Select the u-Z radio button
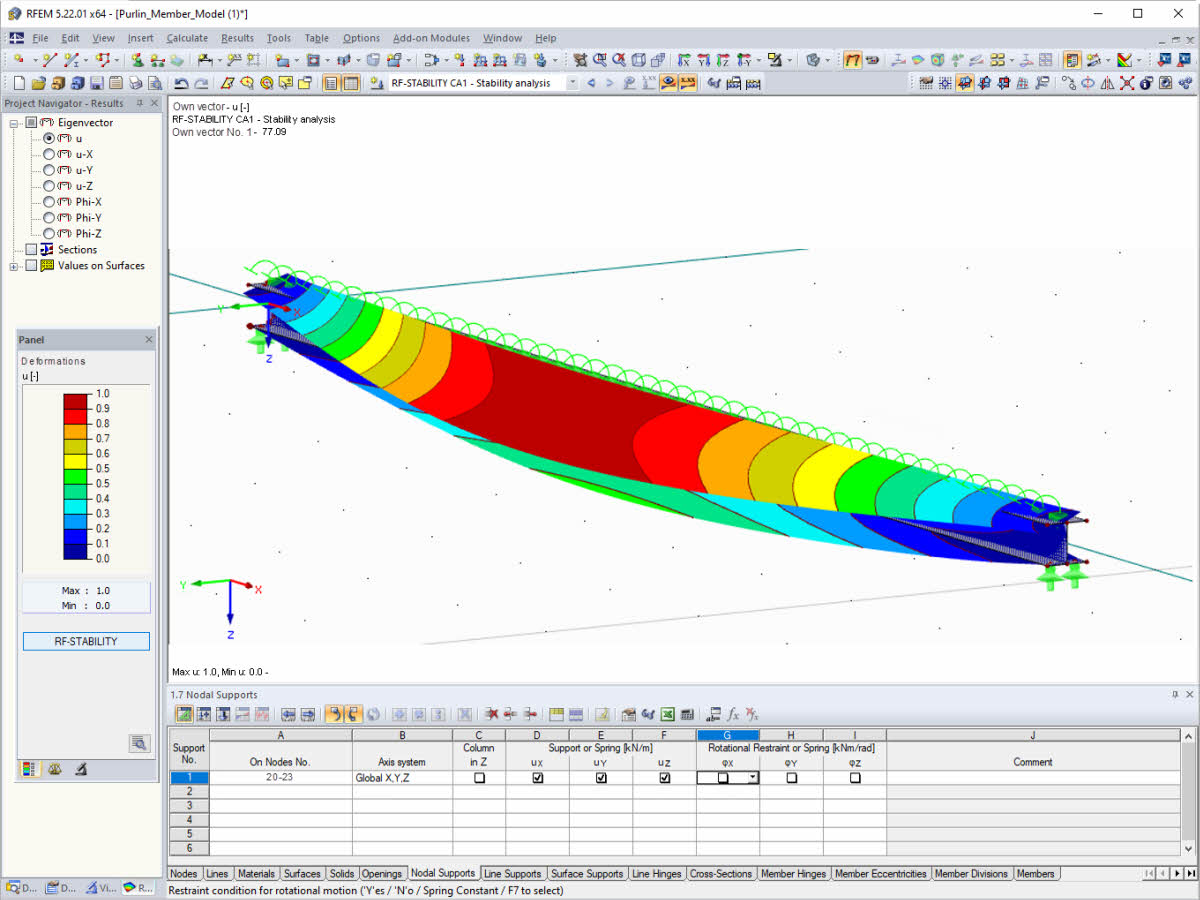Viewport: 1200px width, 900px height. click(49, 186)
